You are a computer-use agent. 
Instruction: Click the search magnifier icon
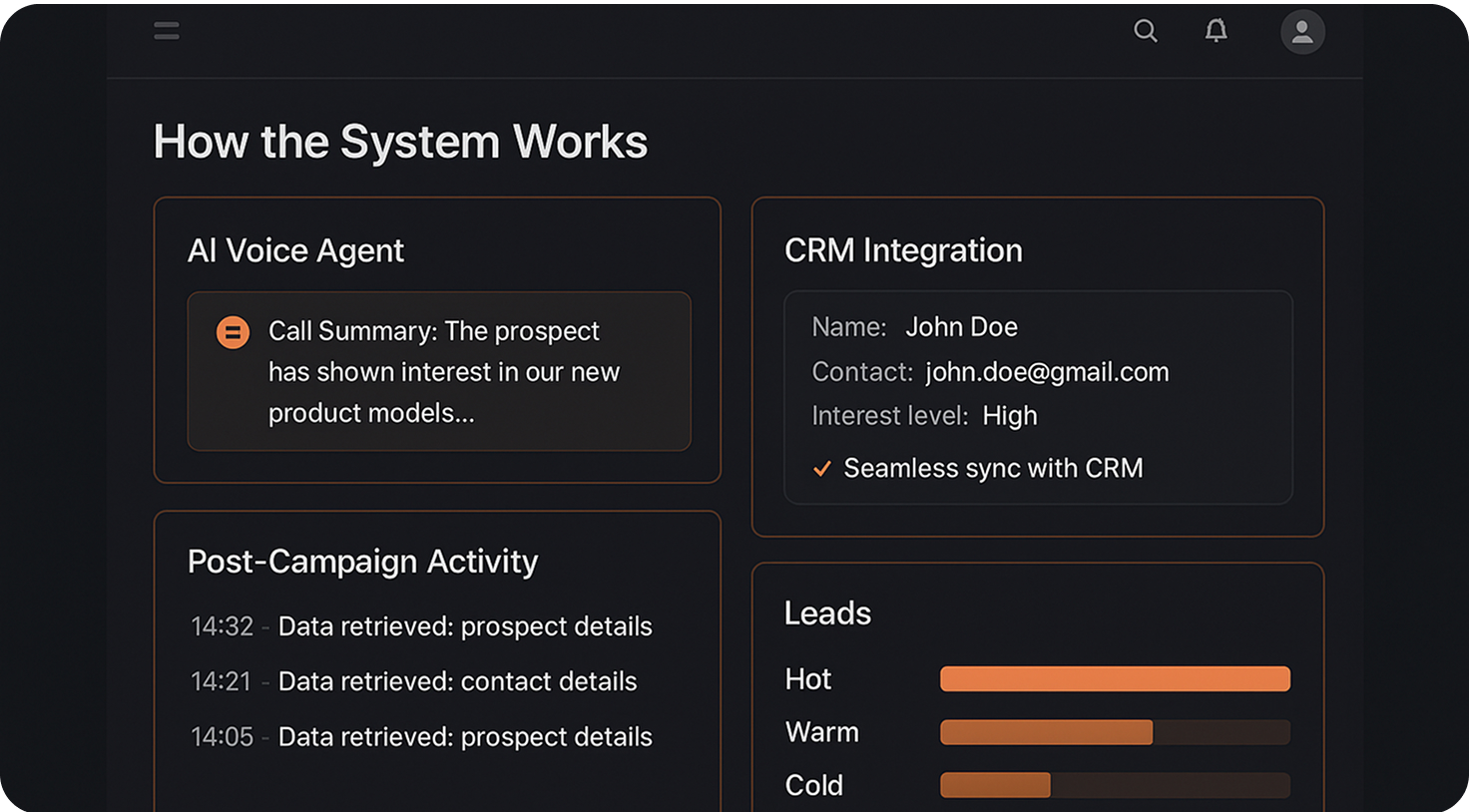(1146, 31)
